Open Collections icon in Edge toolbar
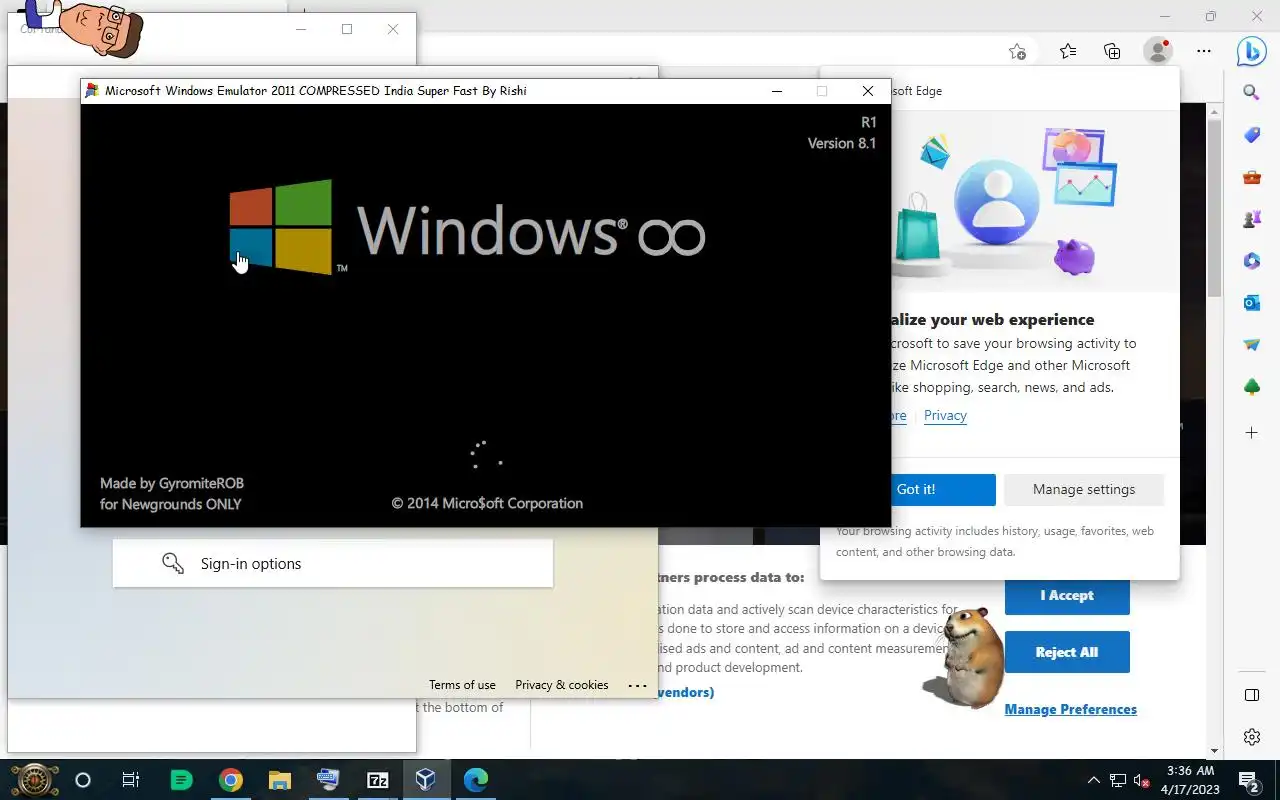 coord(1112,51)
